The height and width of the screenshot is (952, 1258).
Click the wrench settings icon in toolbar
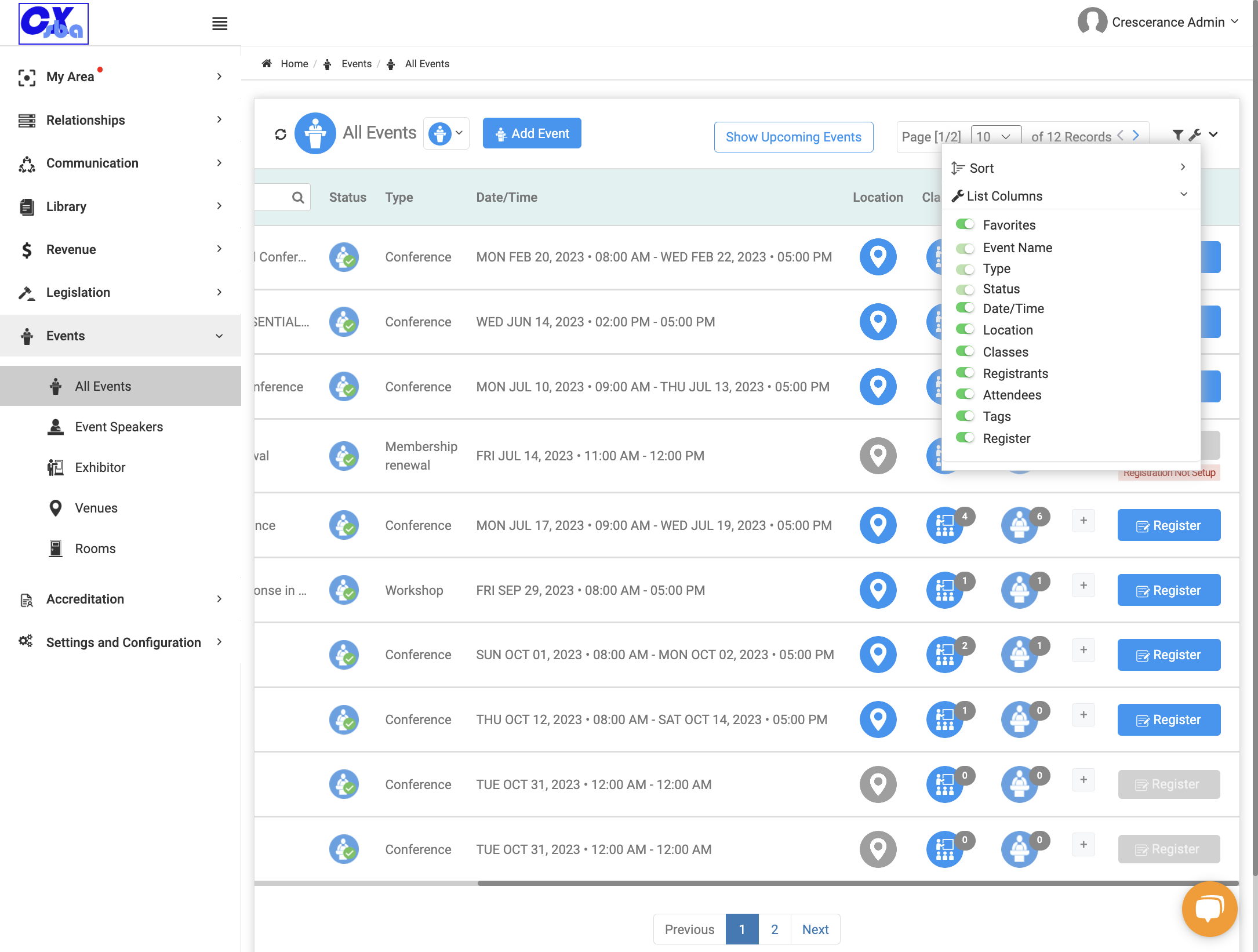[1195, 135]
